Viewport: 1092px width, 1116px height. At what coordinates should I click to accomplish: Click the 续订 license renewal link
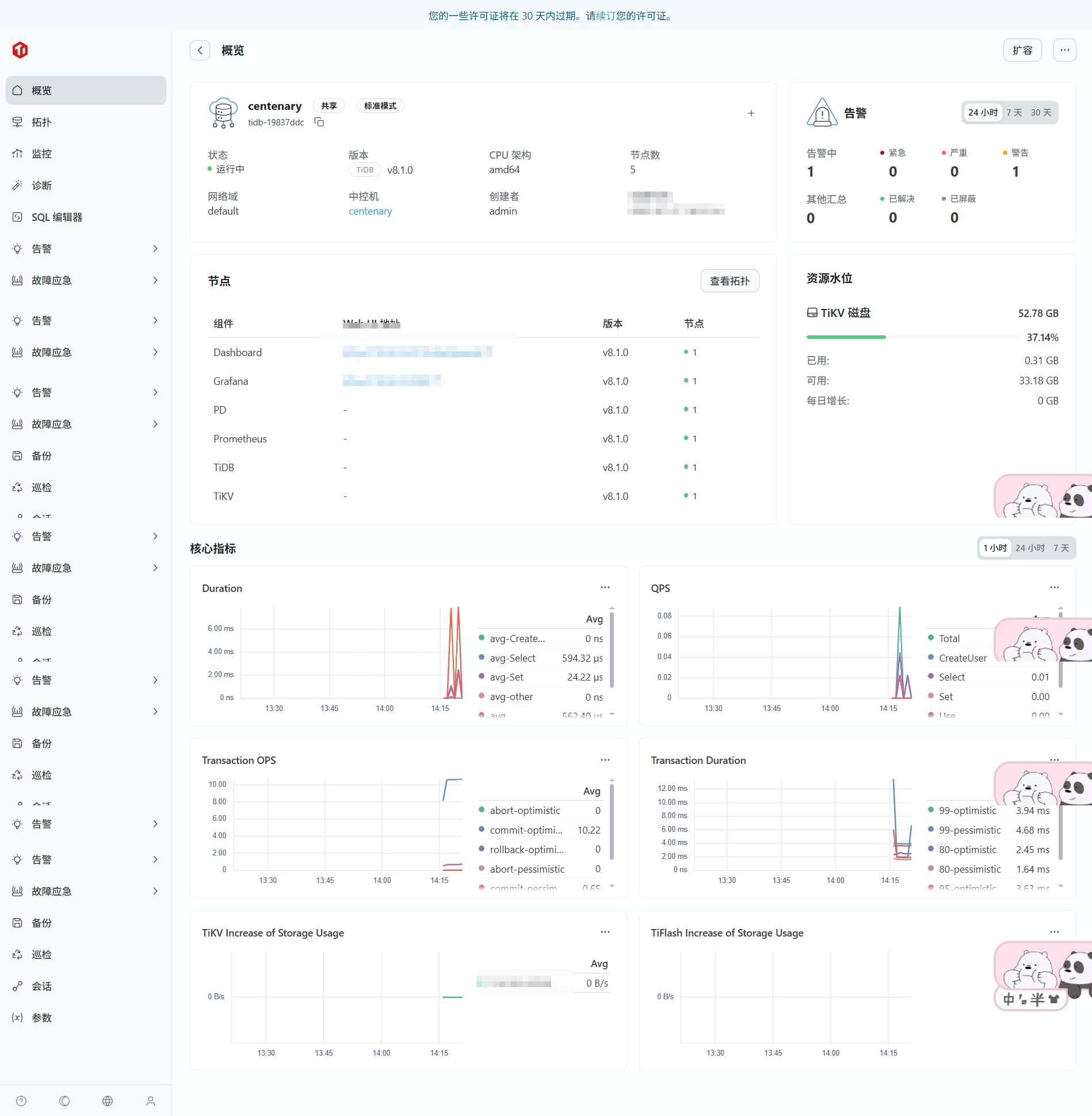point(606,16)
